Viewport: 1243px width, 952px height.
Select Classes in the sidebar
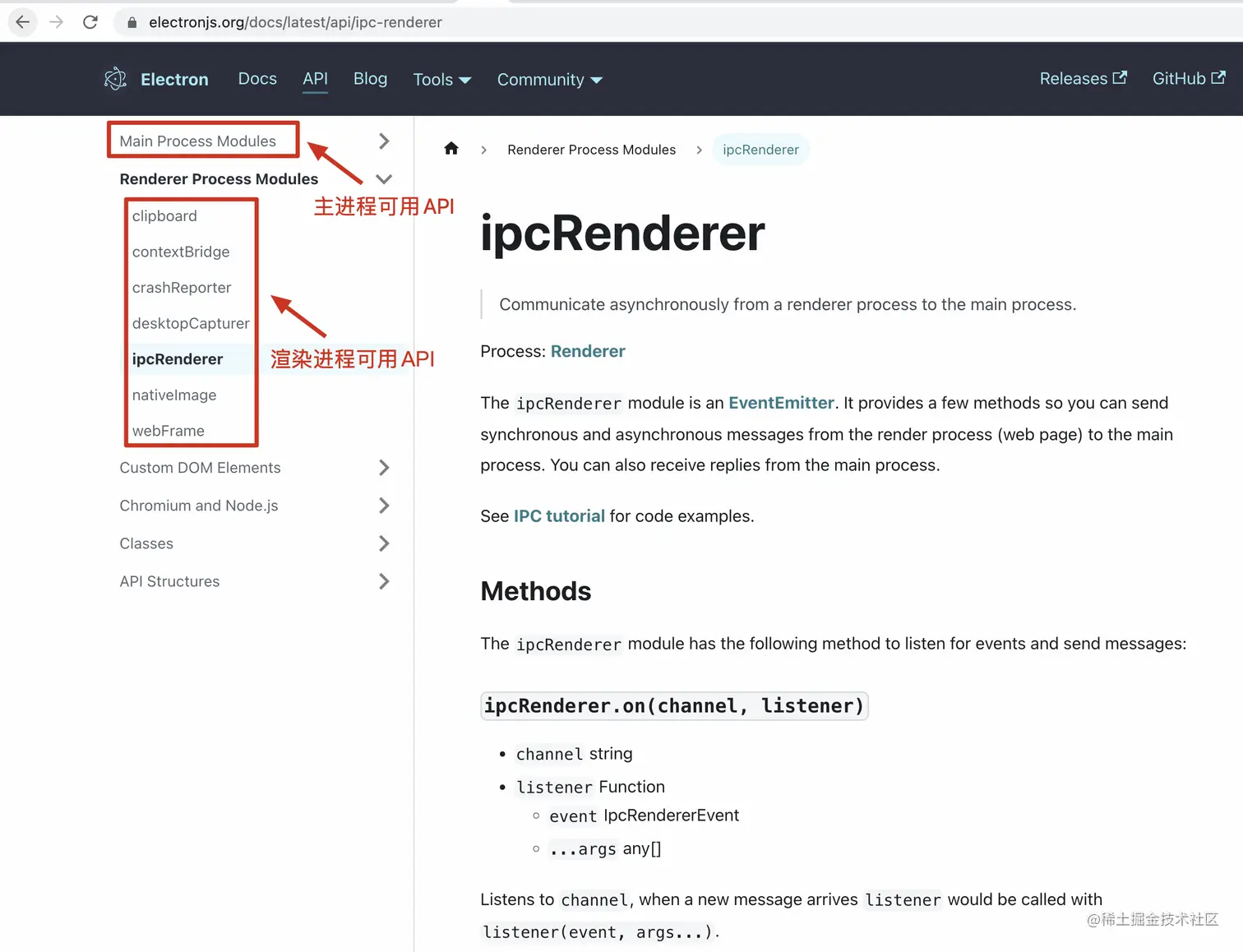coord(146,543)
